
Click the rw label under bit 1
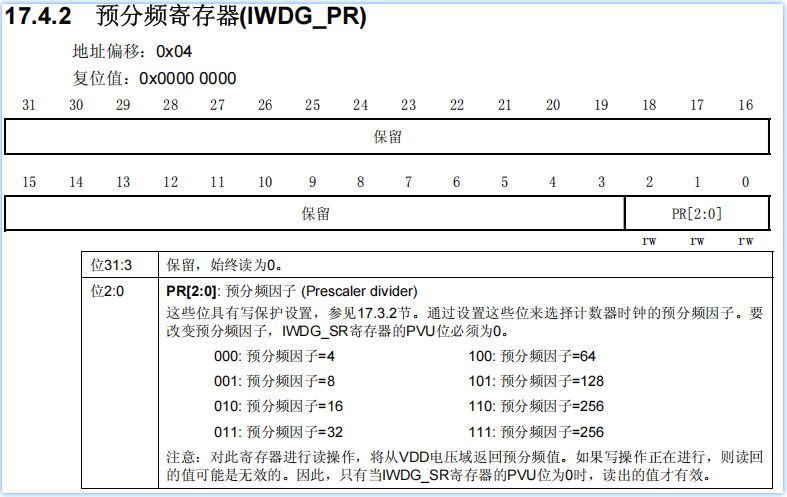pyautogui.click(x=697, y=241)
